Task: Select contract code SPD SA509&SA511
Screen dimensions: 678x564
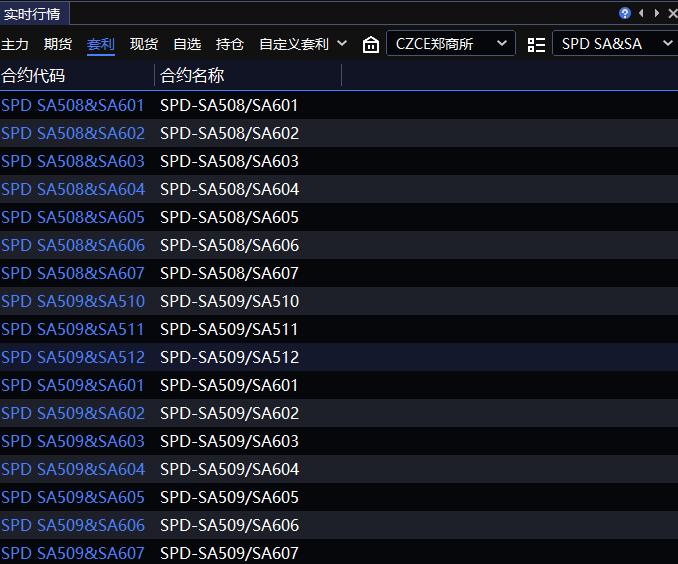Action: pos(73,329)
